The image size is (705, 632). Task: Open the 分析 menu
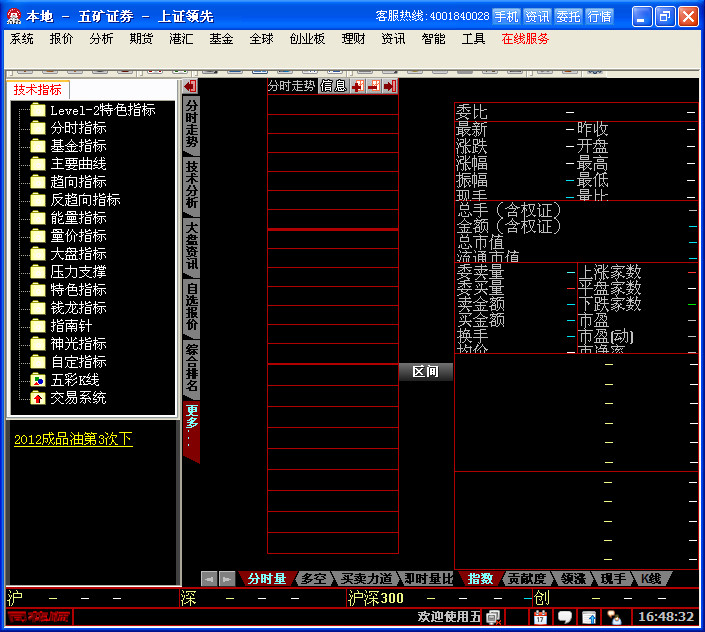[x=101, y=39]
